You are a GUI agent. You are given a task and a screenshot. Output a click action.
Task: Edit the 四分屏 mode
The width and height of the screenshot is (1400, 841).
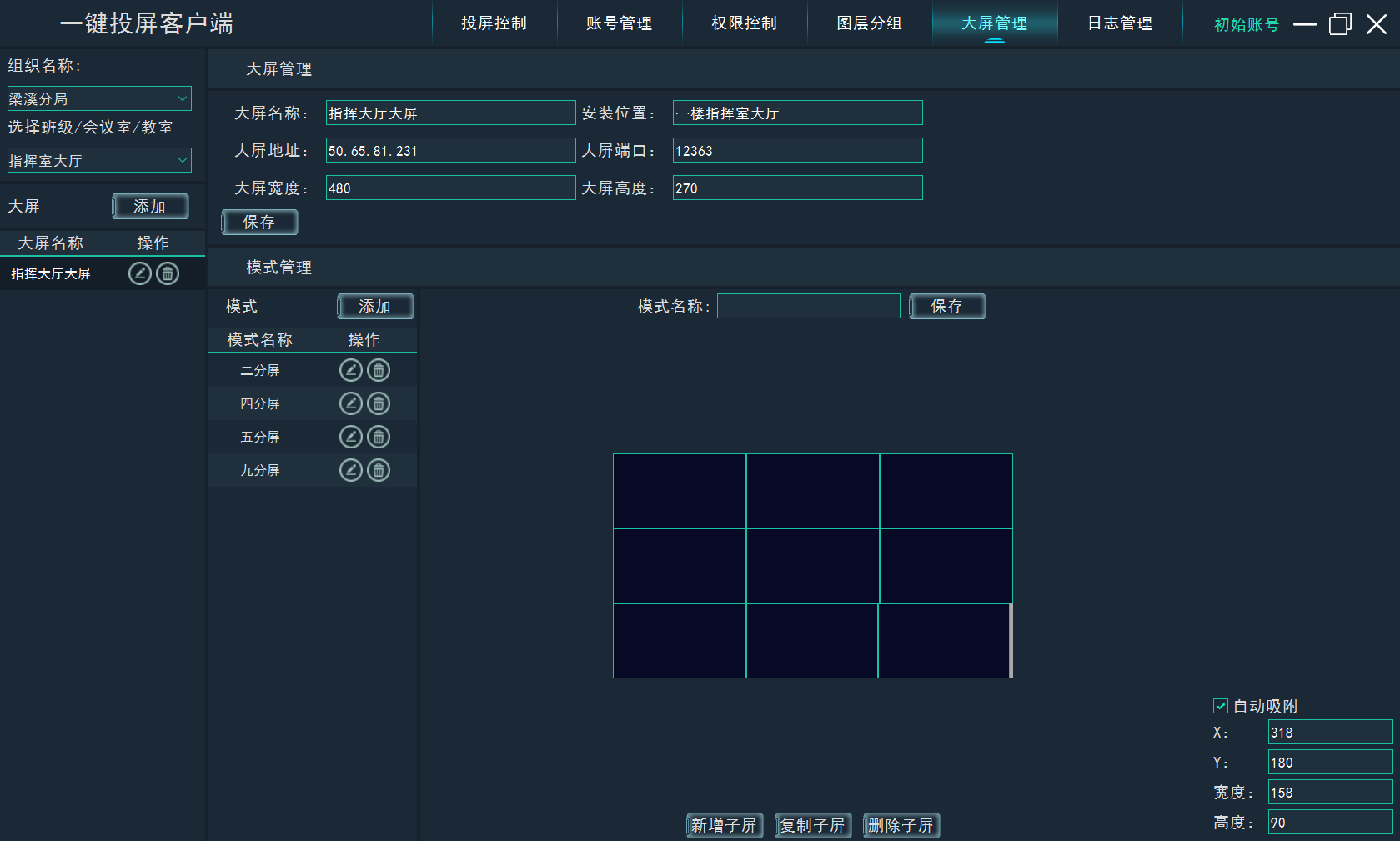tap(351, 403)
